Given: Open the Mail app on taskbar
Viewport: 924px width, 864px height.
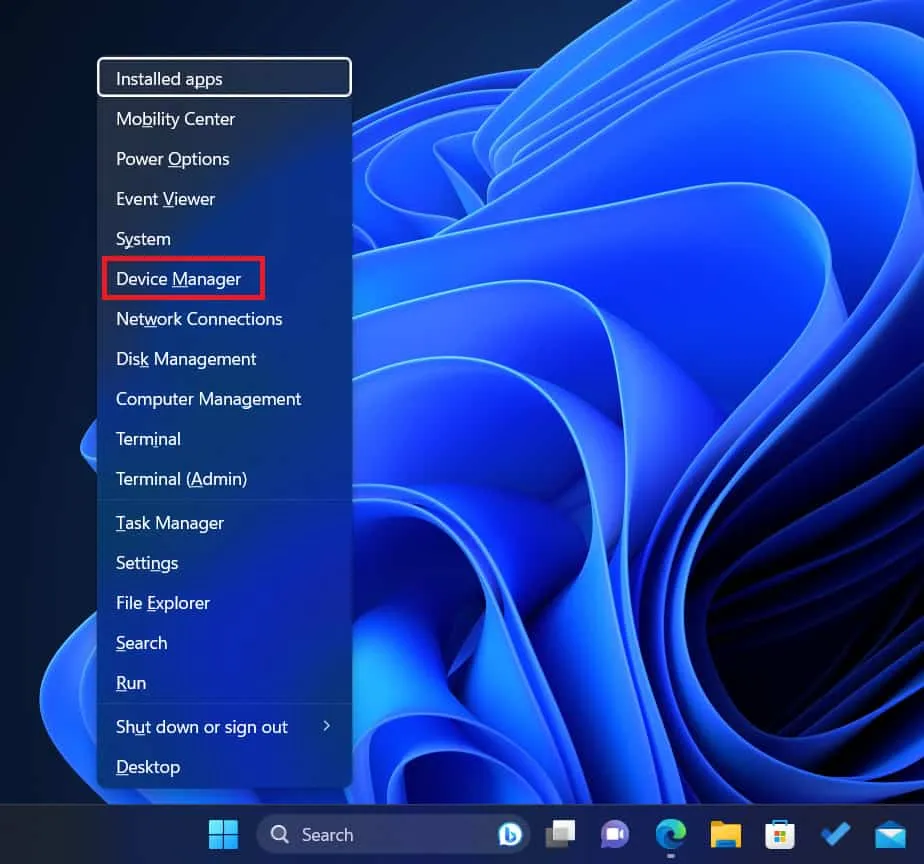Looking at the screenshot, I should pos(890,835).
